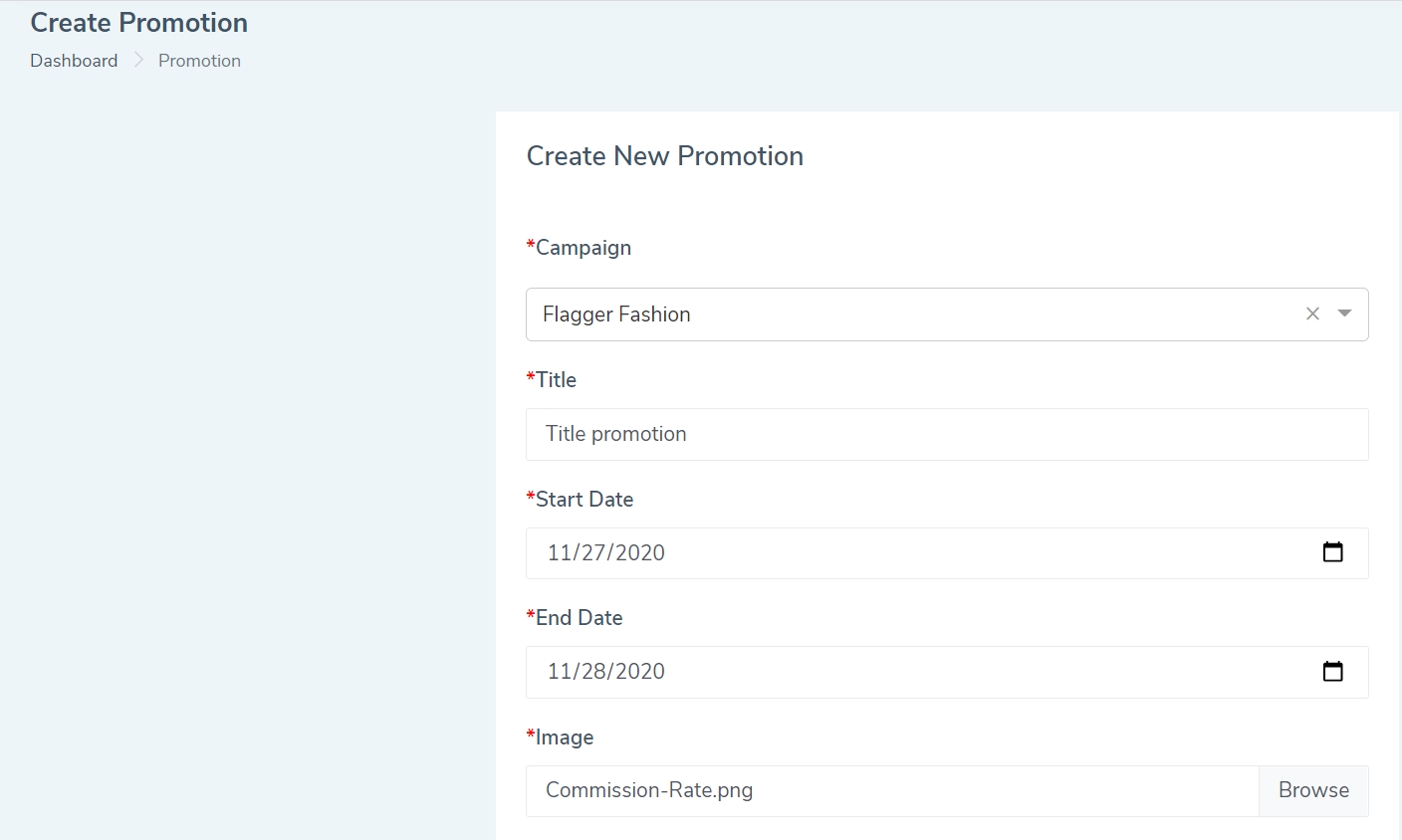Click the Start Date field label
The image size is (1402, 840).
click(584, 500)
